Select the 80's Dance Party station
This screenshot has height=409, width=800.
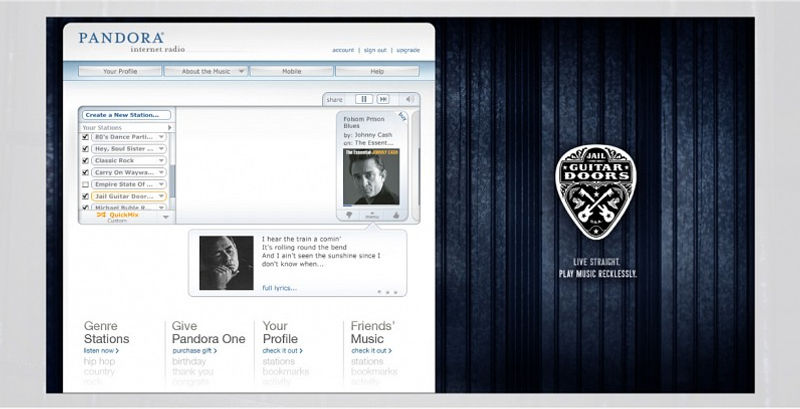[129, 137]
